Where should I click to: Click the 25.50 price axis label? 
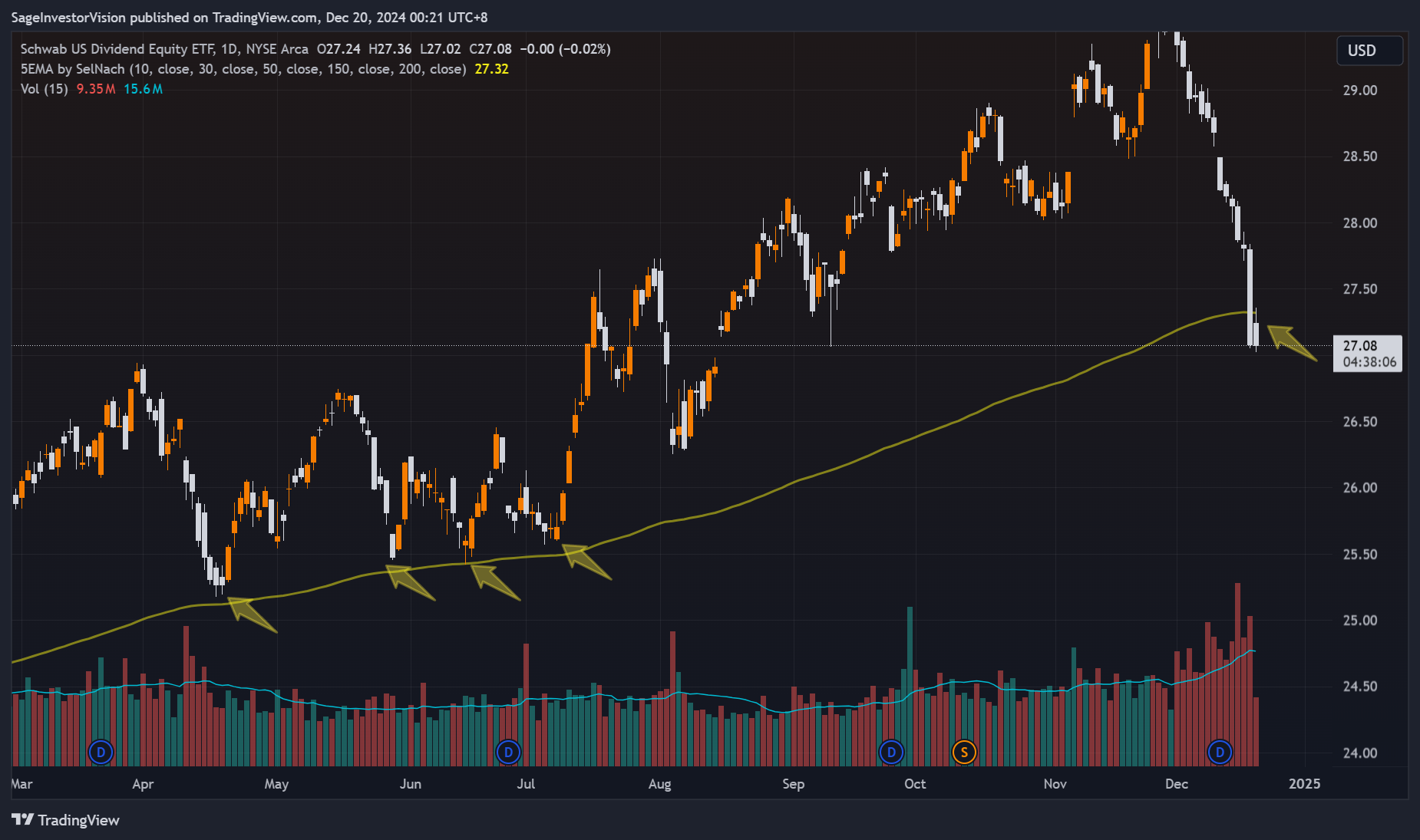(x=1359, y=555)
